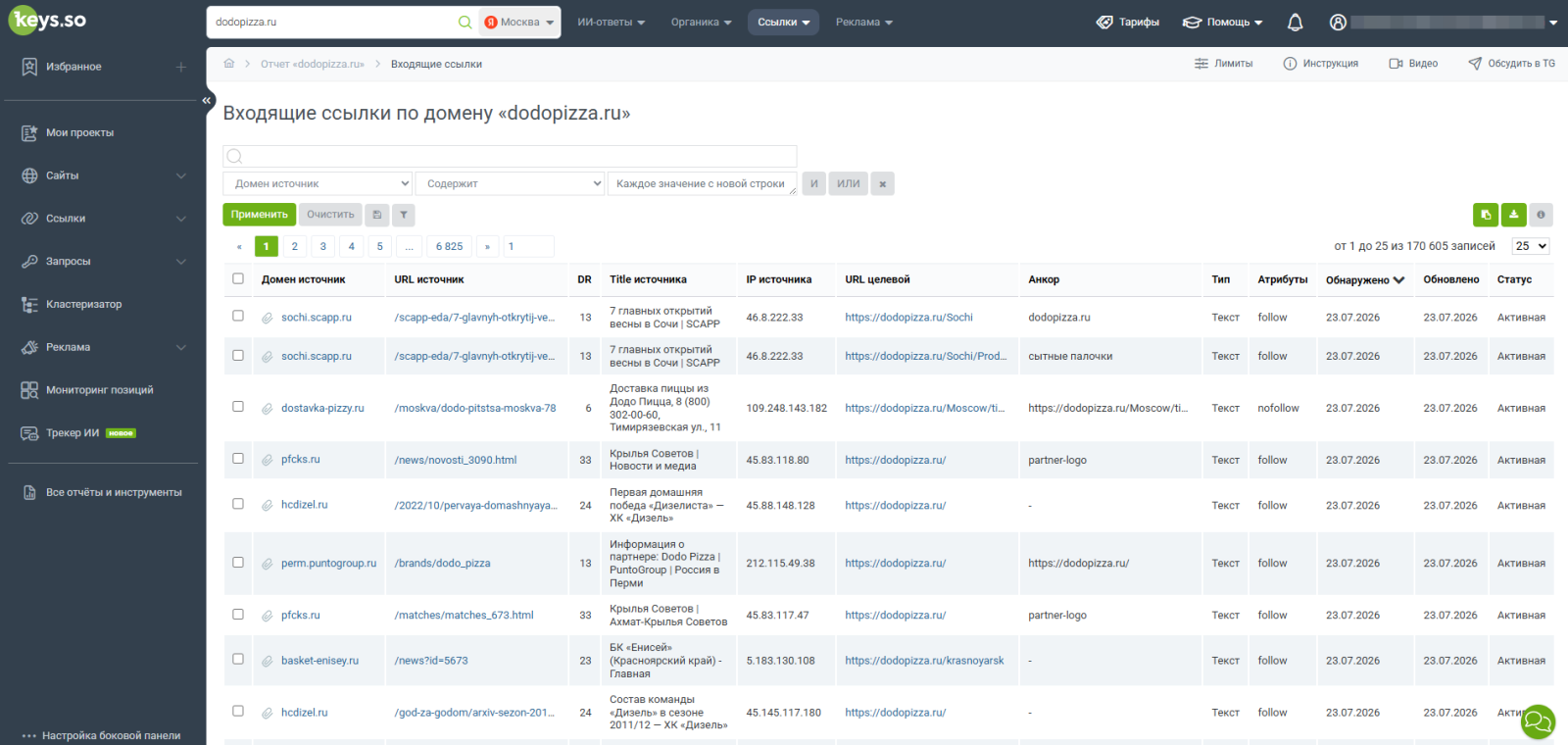Screen dimensions: 1568x745
Task: Open the notifications bell
Action: click(x=1295, y=22)
